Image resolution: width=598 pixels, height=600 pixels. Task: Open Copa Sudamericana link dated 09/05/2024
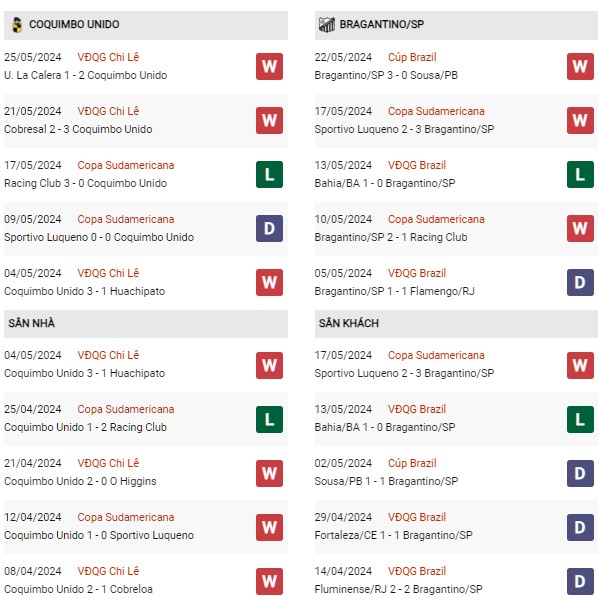(x=126, y=219)
